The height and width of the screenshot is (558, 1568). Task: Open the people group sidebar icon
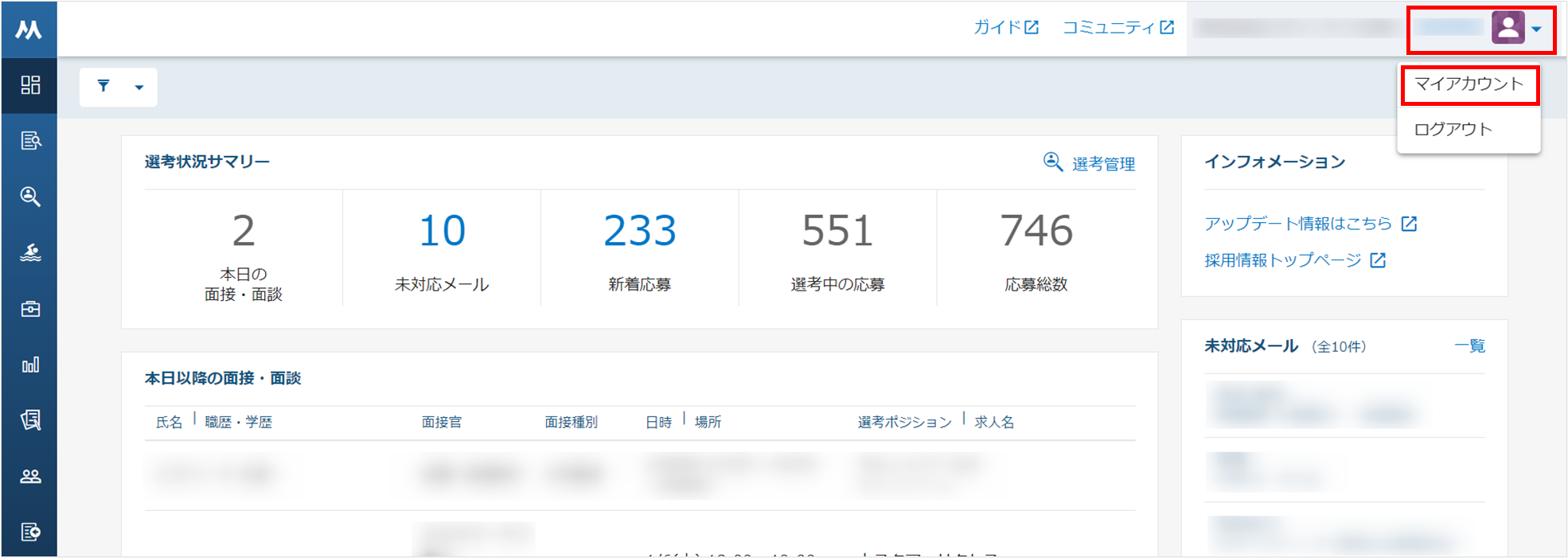coord(30,476)
